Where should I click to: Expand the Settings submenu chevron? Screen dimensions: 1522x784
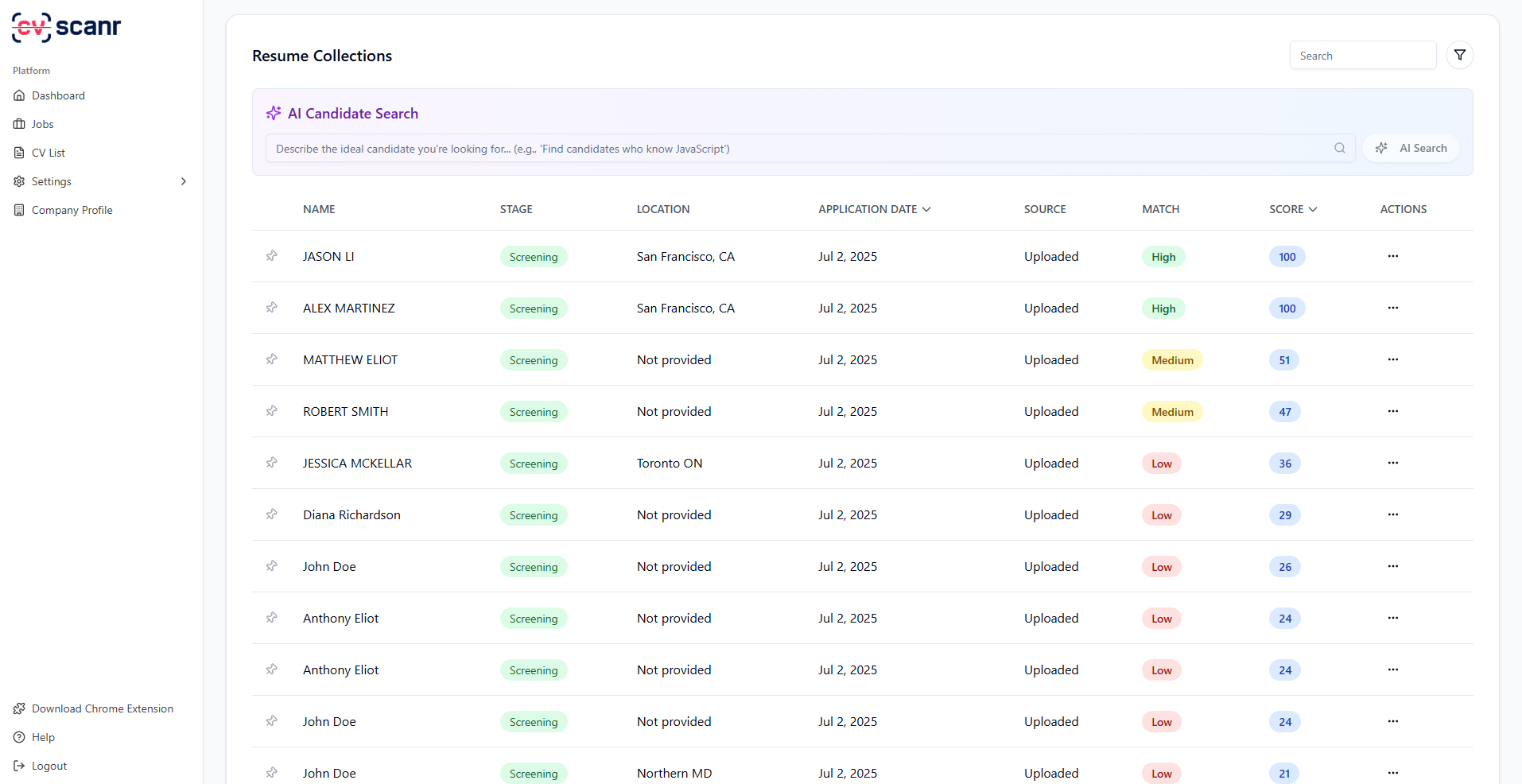click(184, 181)
